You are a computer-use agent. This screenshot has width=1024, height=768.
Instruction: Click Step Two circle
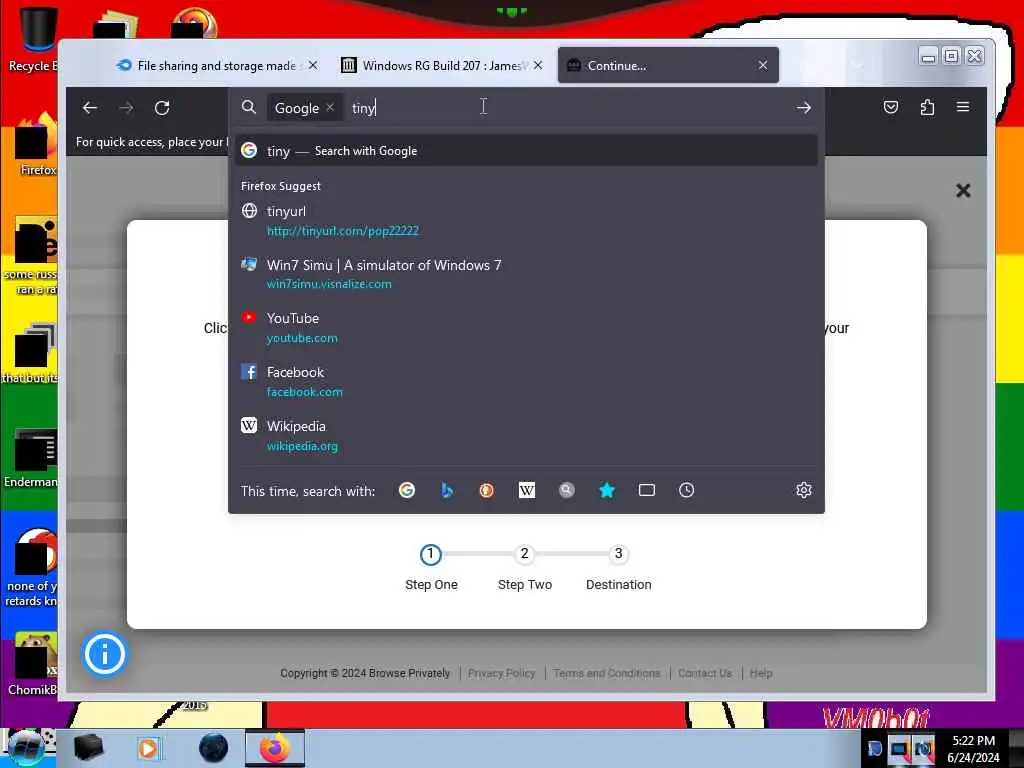(524, 554)
